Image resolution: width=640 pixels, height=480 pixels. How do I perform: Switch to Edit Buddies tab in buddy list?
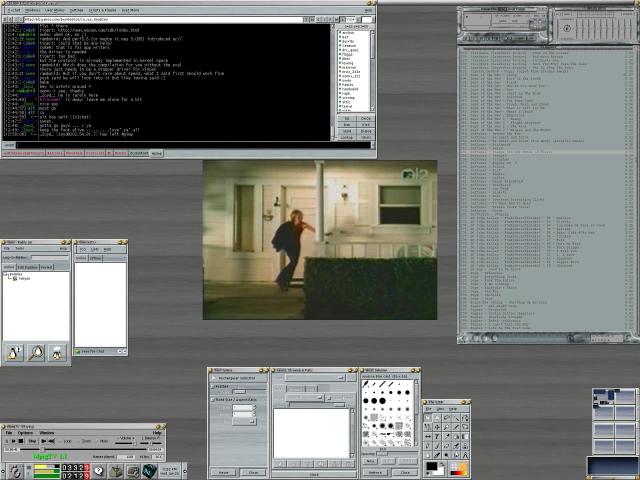(x=27, y=267)
